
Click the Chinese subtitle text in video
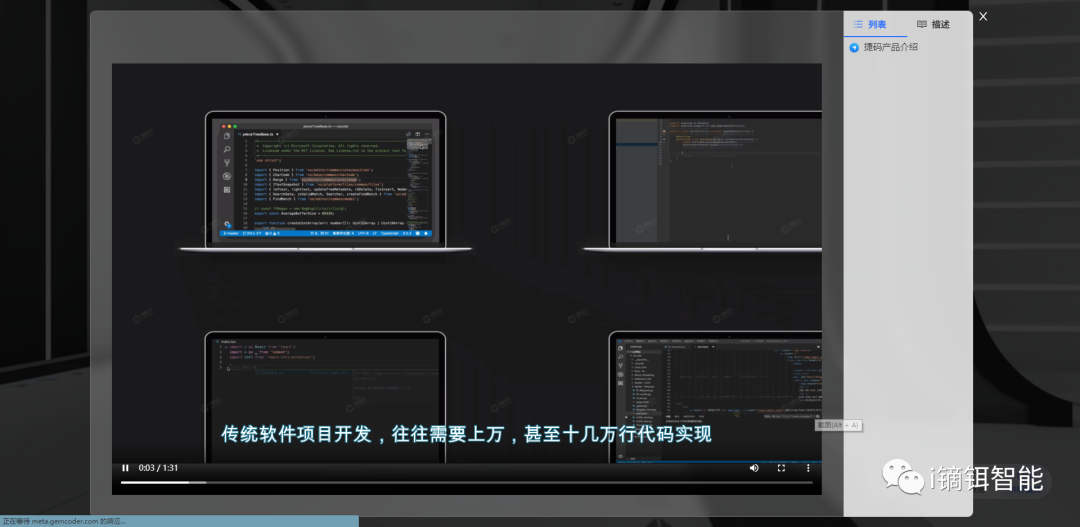point(466,435)
